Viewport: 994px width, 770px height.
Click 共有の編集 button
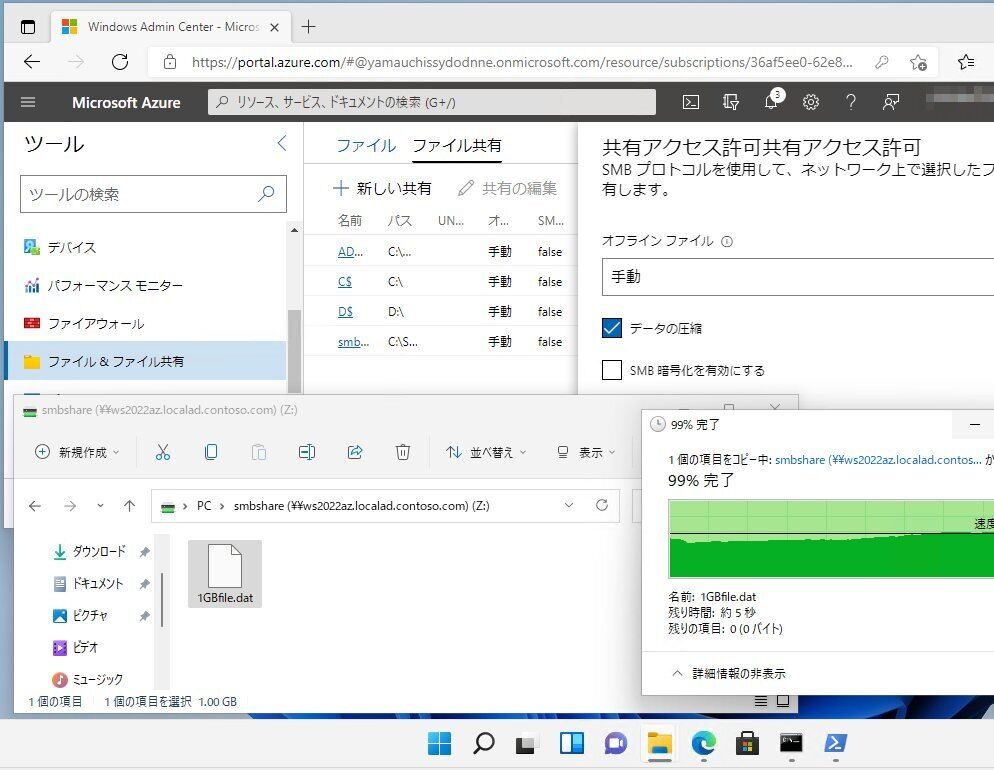[508, 188]
